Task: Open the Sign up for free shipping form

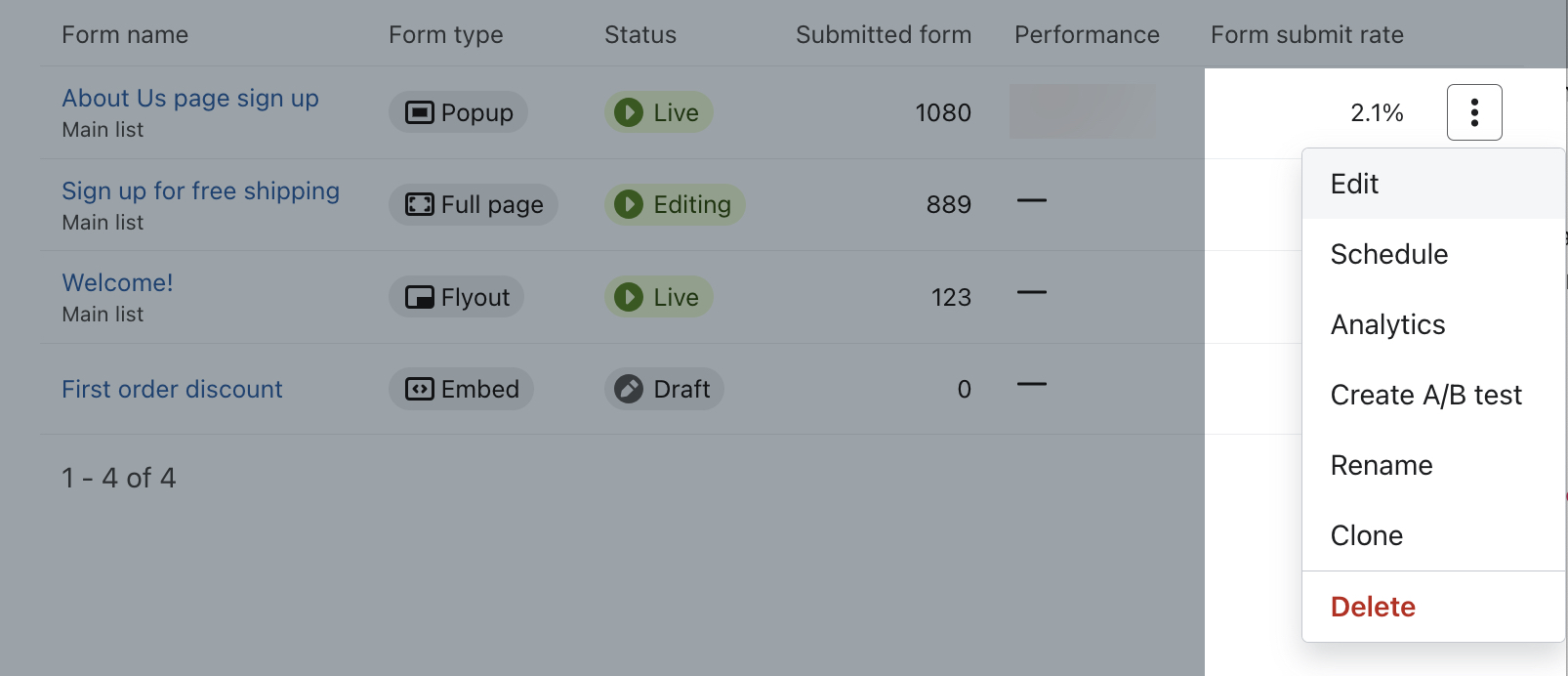Action: click(200, 190)
